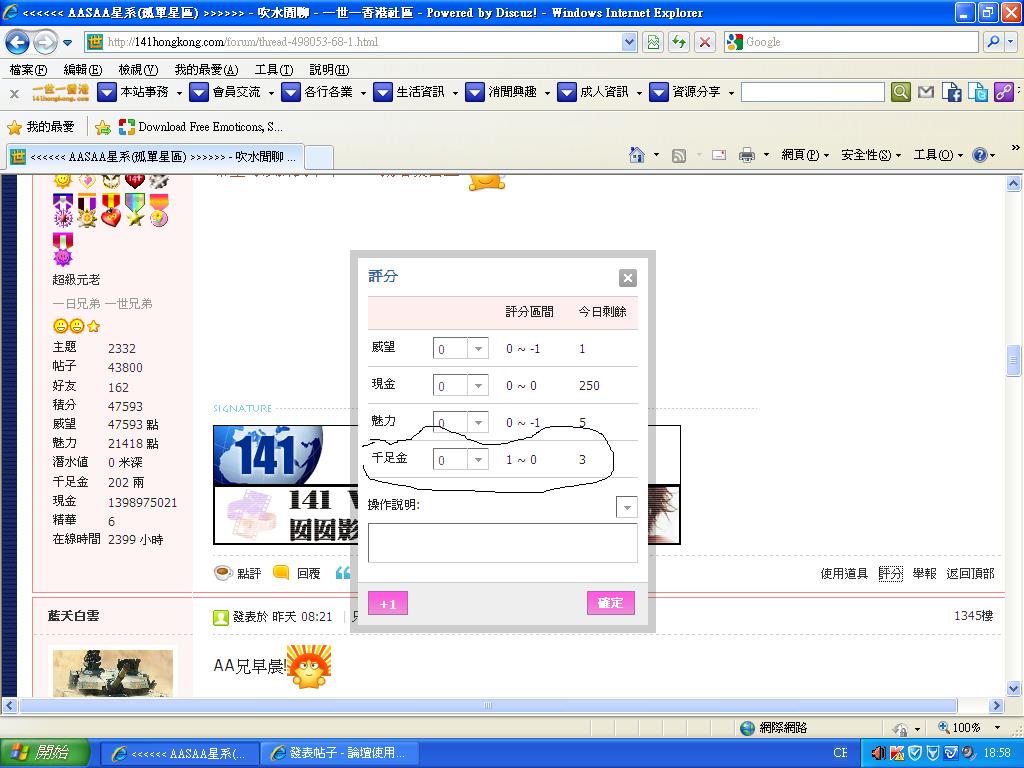Viewport: 1024px width, 768px height.
Task: Click the printer icon in command bar
Action: tap(746, 155)
